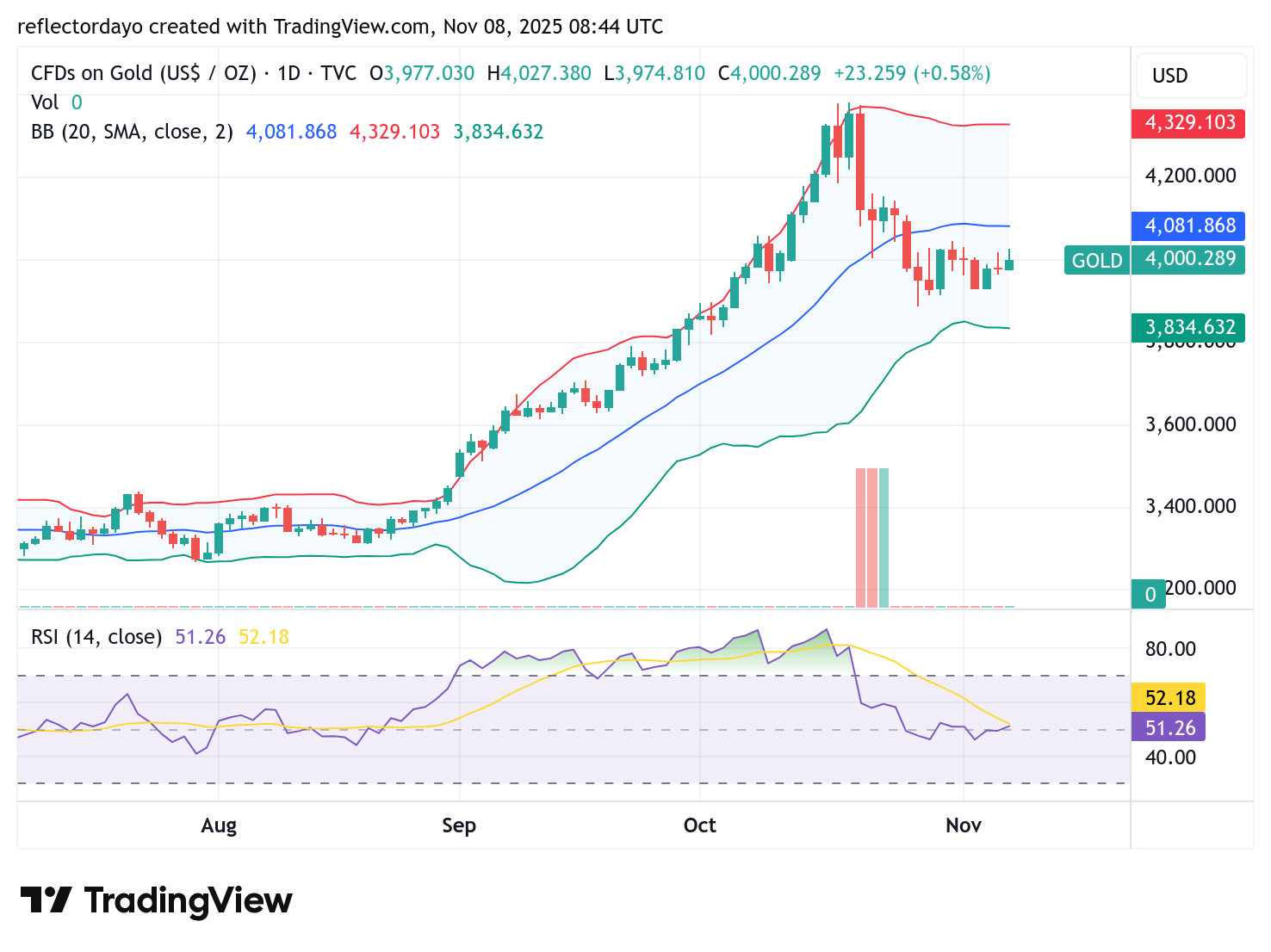Click the Aug label on time axis
Image resolution: width=1271 pixels, height=952 pixels.
click(219, 825)
